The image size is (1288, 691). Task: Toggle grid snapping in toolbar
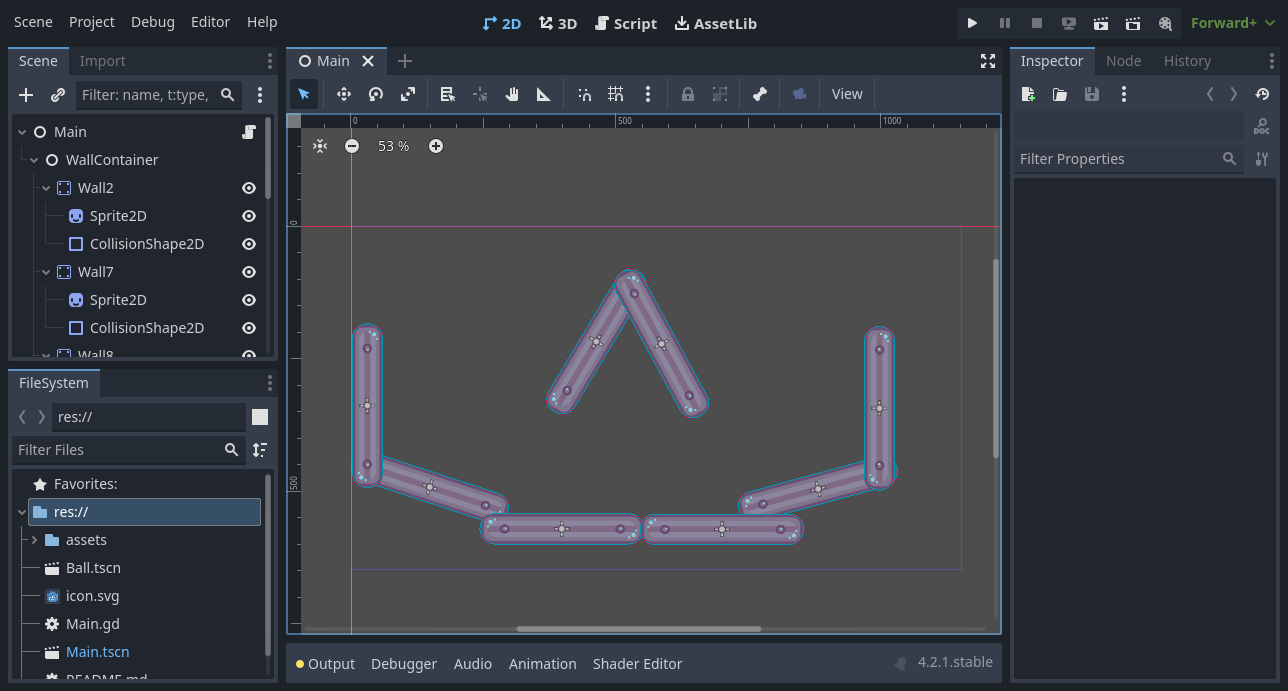coord(616,94)
